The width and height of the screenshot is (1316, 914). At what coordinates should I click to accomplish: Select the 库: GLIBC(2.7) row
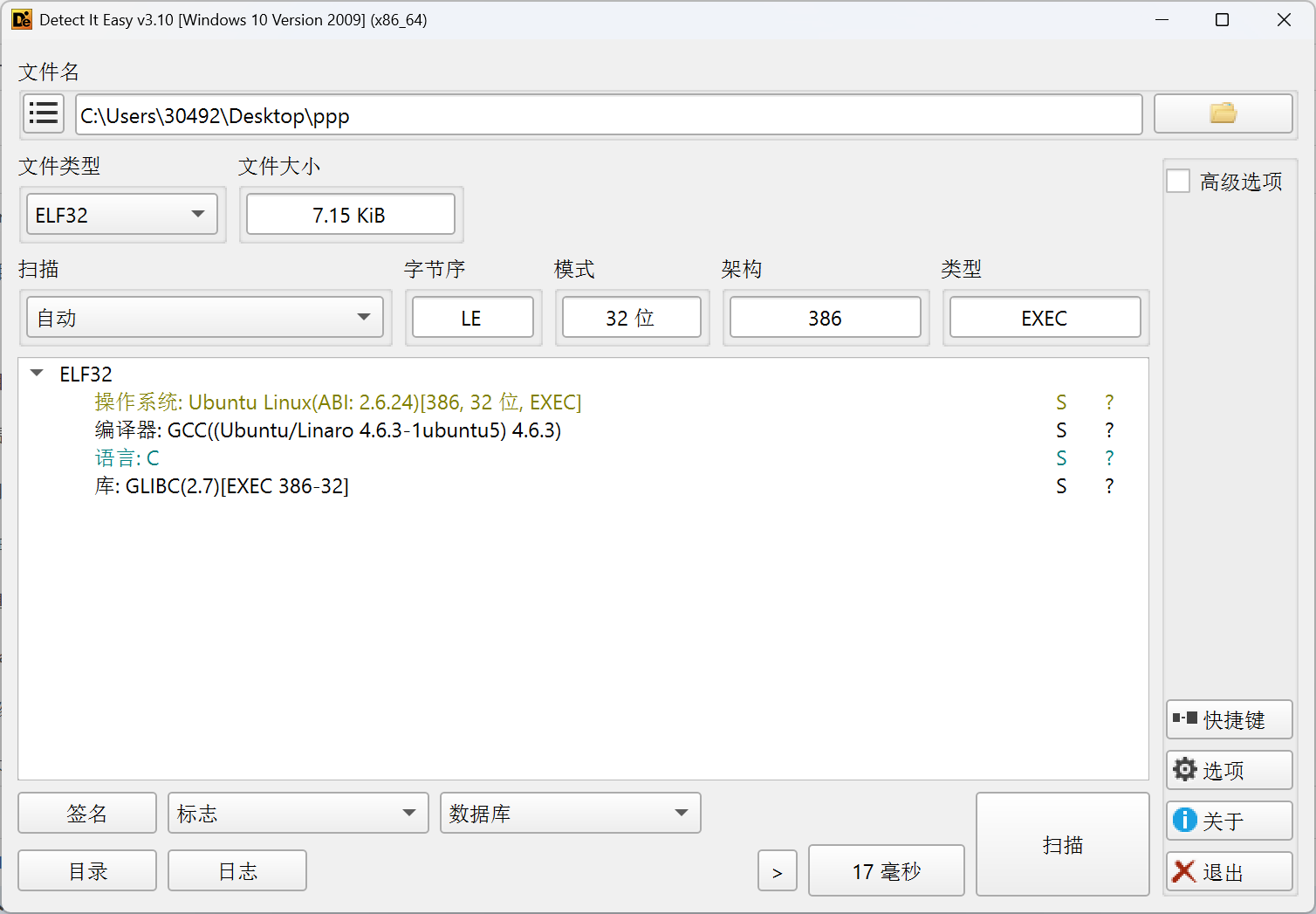[x=583, y=486]
